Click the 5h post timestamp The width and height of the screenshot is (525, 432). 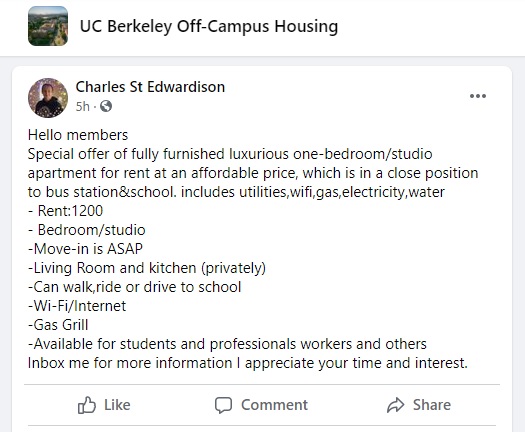point(83,106)
